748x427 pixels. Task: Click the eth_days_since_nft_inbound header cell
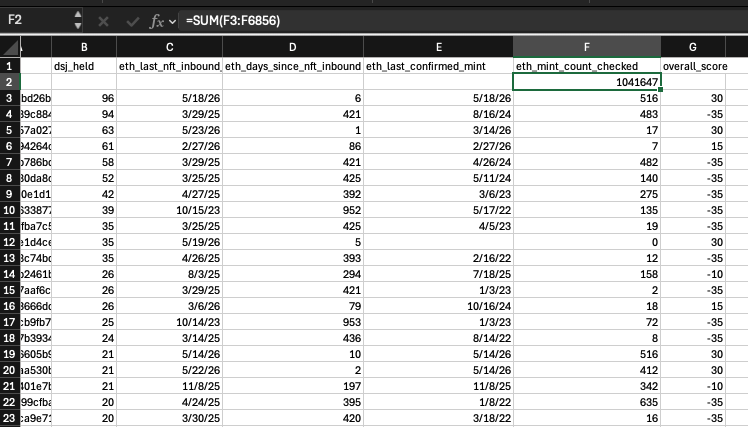[x=293, y=66]
